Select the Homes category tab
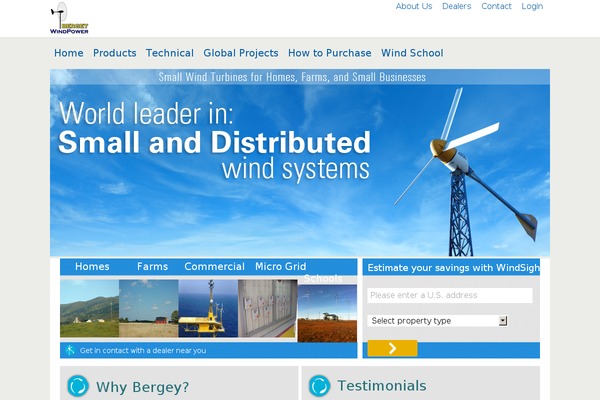This screenshot has width=600, height=400. (x=92, y=266)
